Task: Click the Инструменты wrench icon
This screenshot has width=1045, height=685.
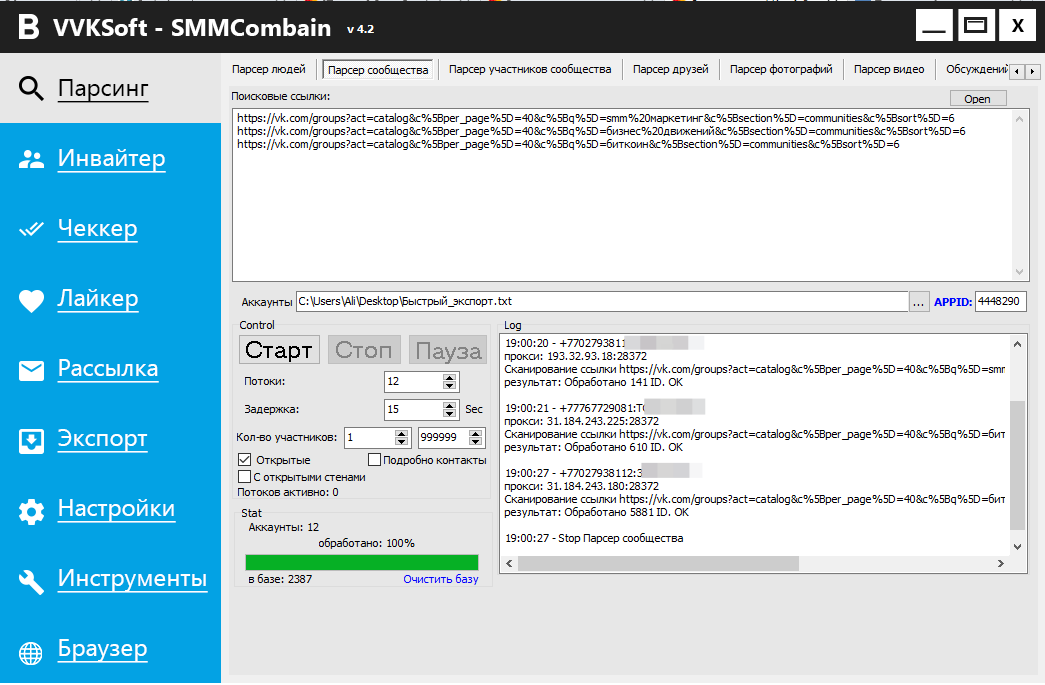Action: coord(31,581)
